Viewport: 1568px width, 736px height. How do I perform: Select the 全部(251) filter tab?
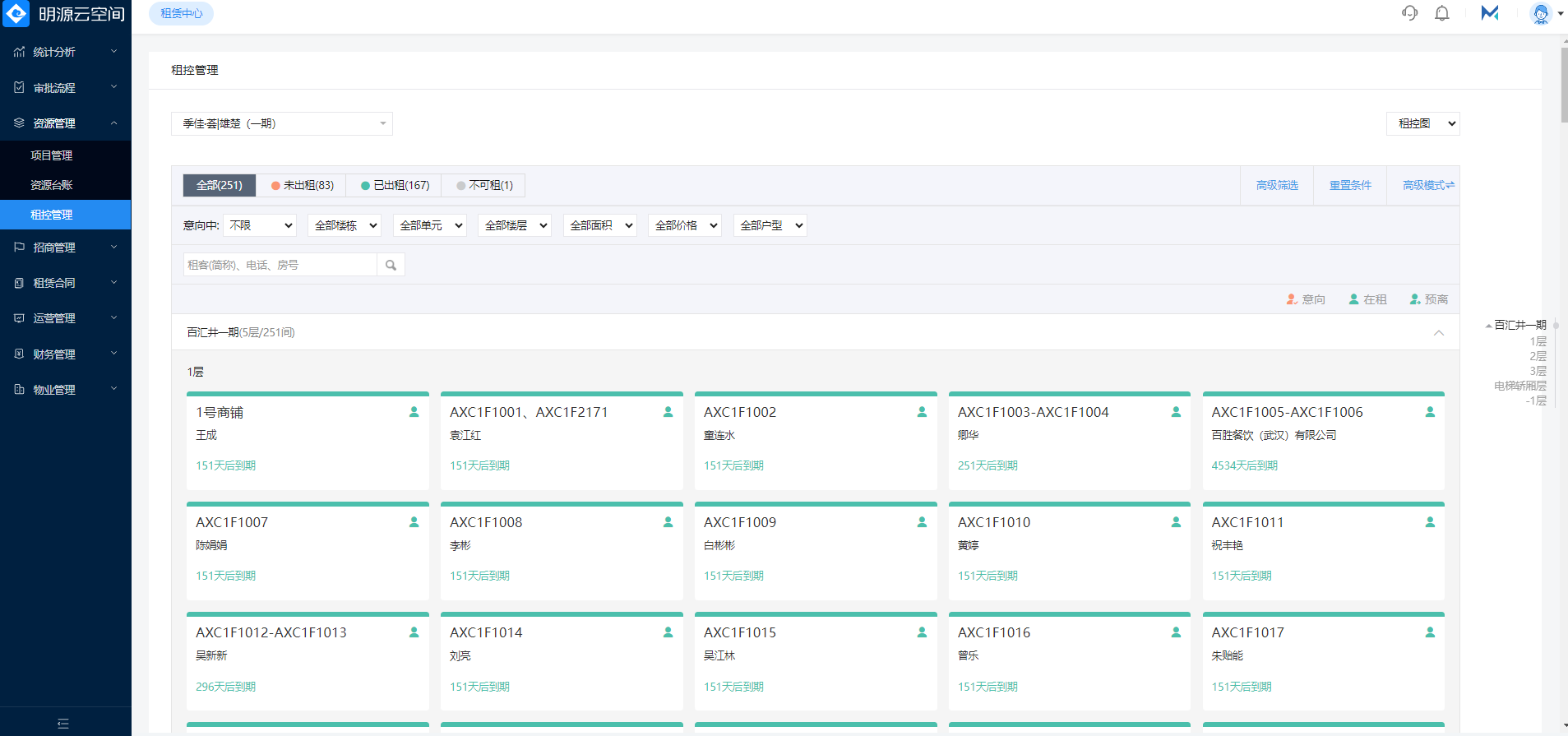pyautogui.click(x=220, y=185)
